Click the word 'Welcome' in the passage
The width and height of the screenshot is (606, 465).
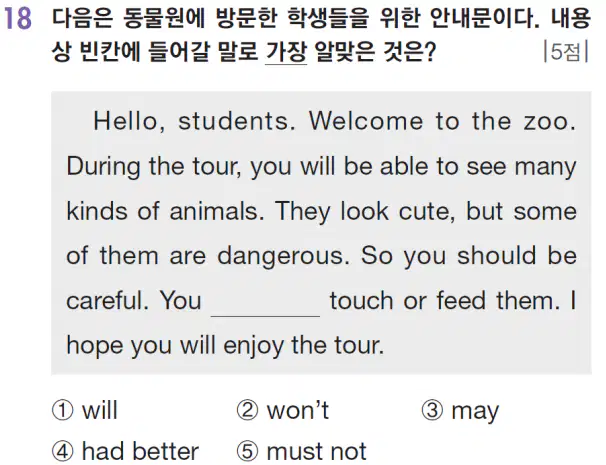point(366,121)
